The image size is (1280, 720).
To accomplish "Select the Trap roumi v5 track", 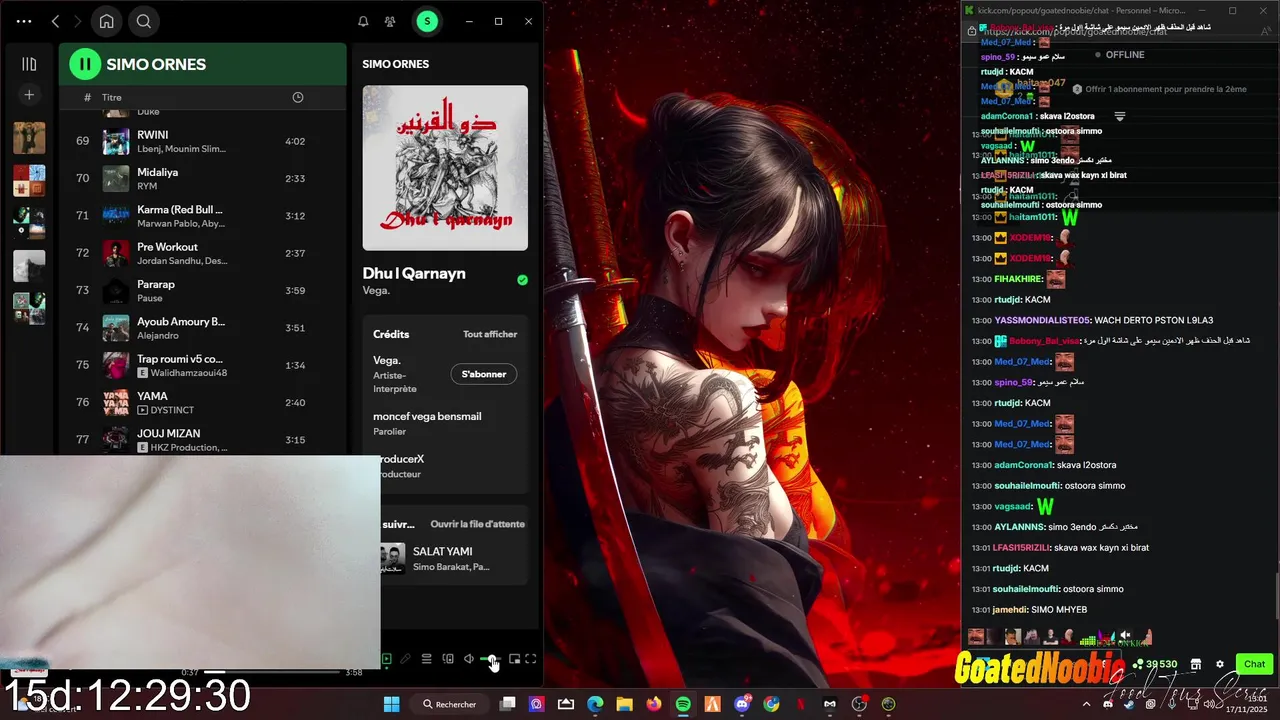I will (x=203, y=365).
